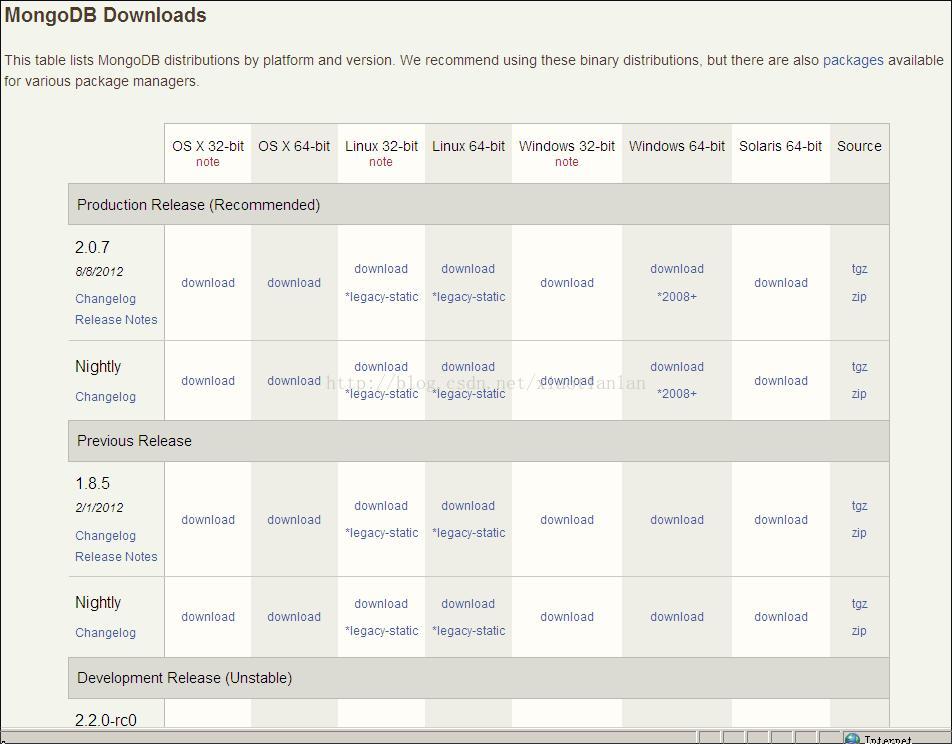Download 1.8.5 for Solaris 64-bit
This screenshot has width=952, height=744.
tap(781, 520)
